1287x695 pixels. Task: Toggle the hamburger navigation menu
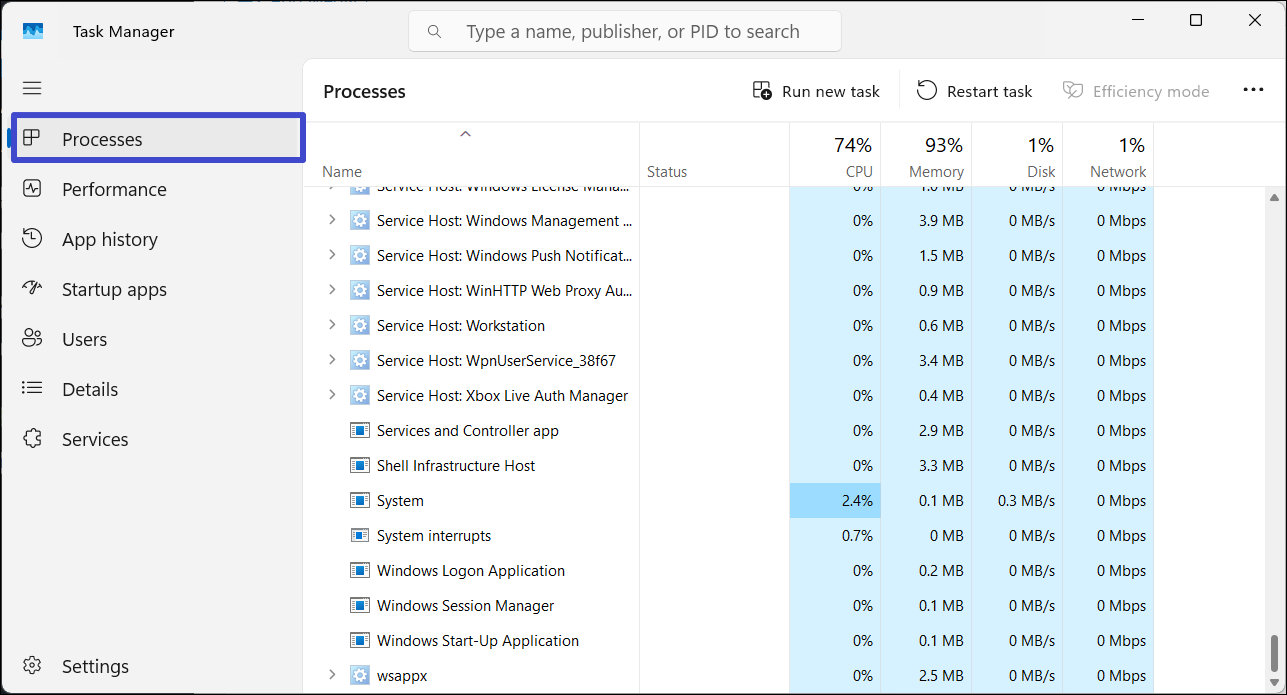[x=32, y=88]
